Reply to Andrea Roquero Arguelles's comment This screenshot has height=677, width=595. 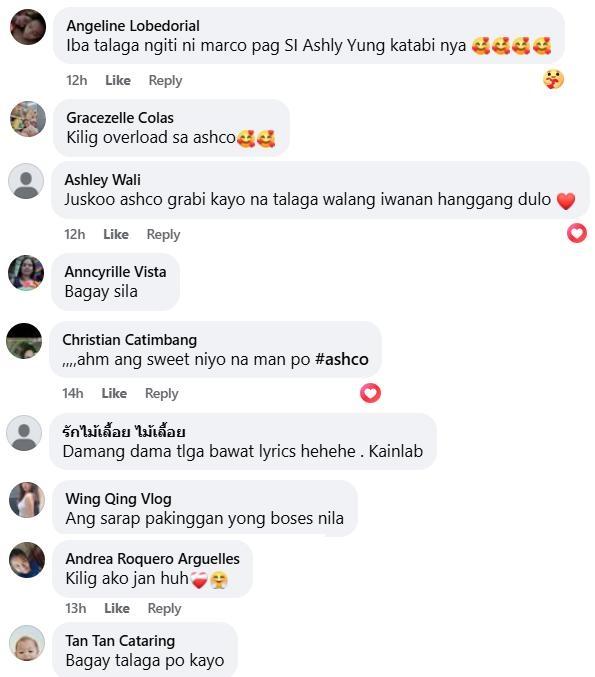click(x=165, y=608)
